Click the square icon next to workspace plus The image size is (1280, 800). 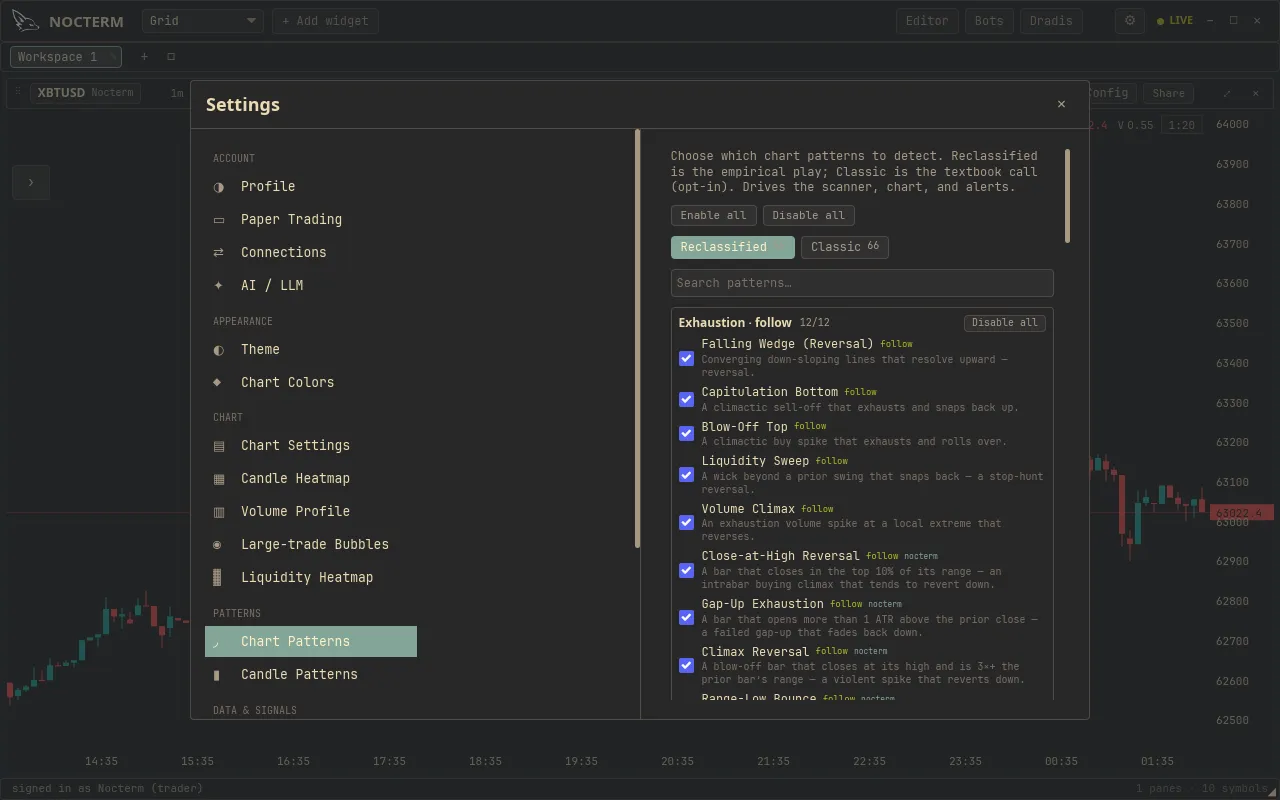[x=171, y=57]
